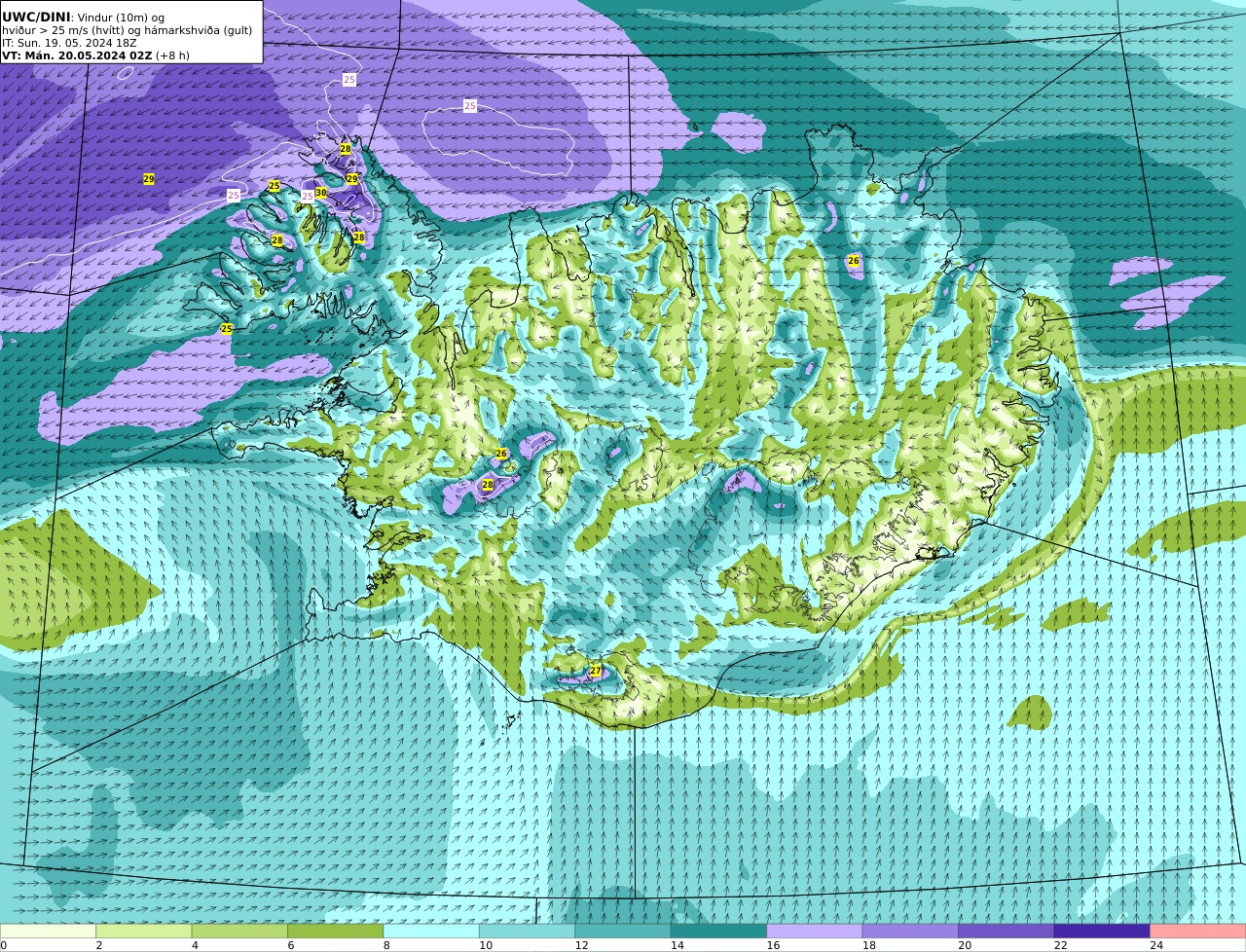Image resolution: width=1246 pixels, height=952 pixels.
Task: Click the '10' tick label on the color scale
Action: [x=486, y=945]
